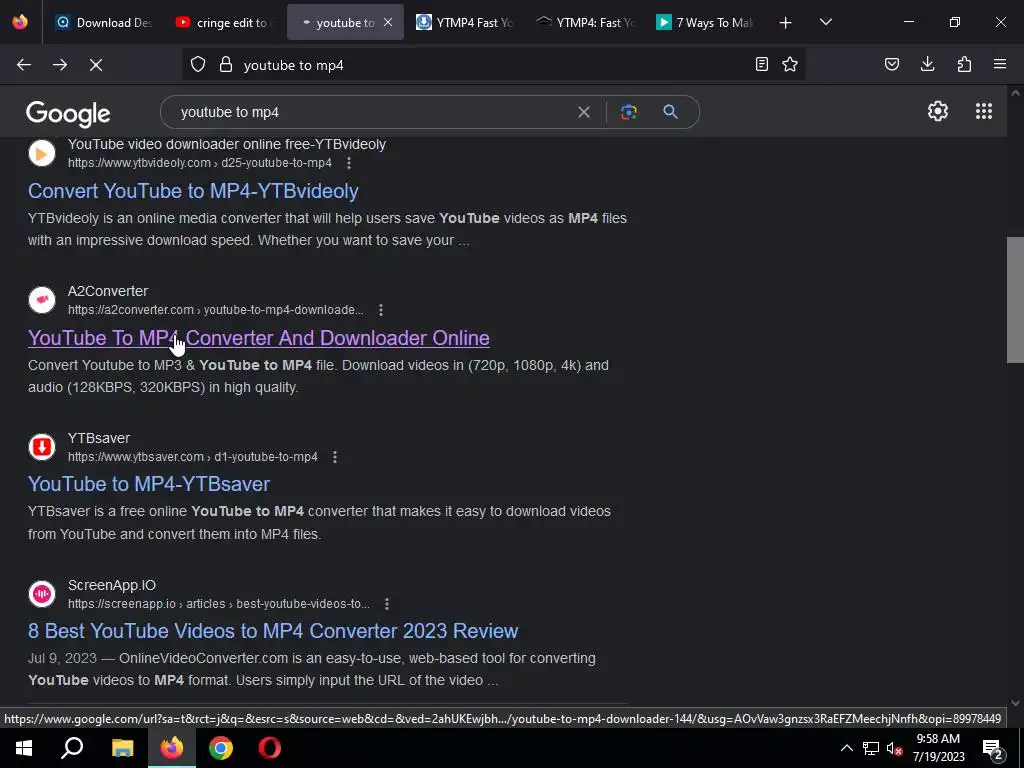Image resolution: width=1024 pixels, height=768 pixels.
Task: Switch to the Download Des tab
Action: [103, 22]
